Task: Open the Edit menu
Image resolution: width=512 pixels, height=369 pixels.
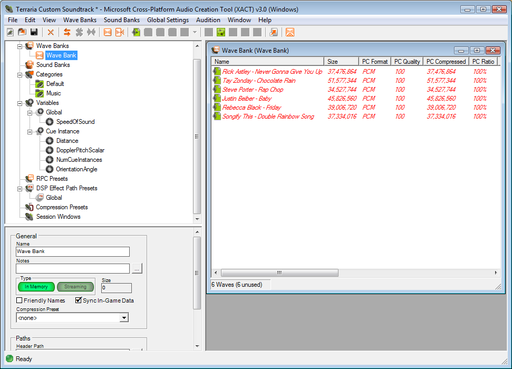Action: click(x=30, y=20)
